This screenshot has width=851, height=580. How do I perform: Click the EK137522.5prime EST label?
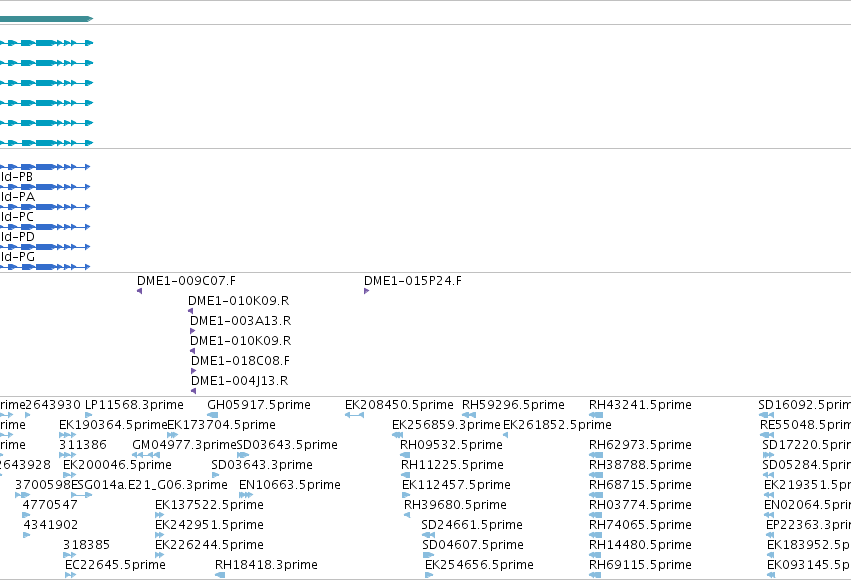click(209, 505)
